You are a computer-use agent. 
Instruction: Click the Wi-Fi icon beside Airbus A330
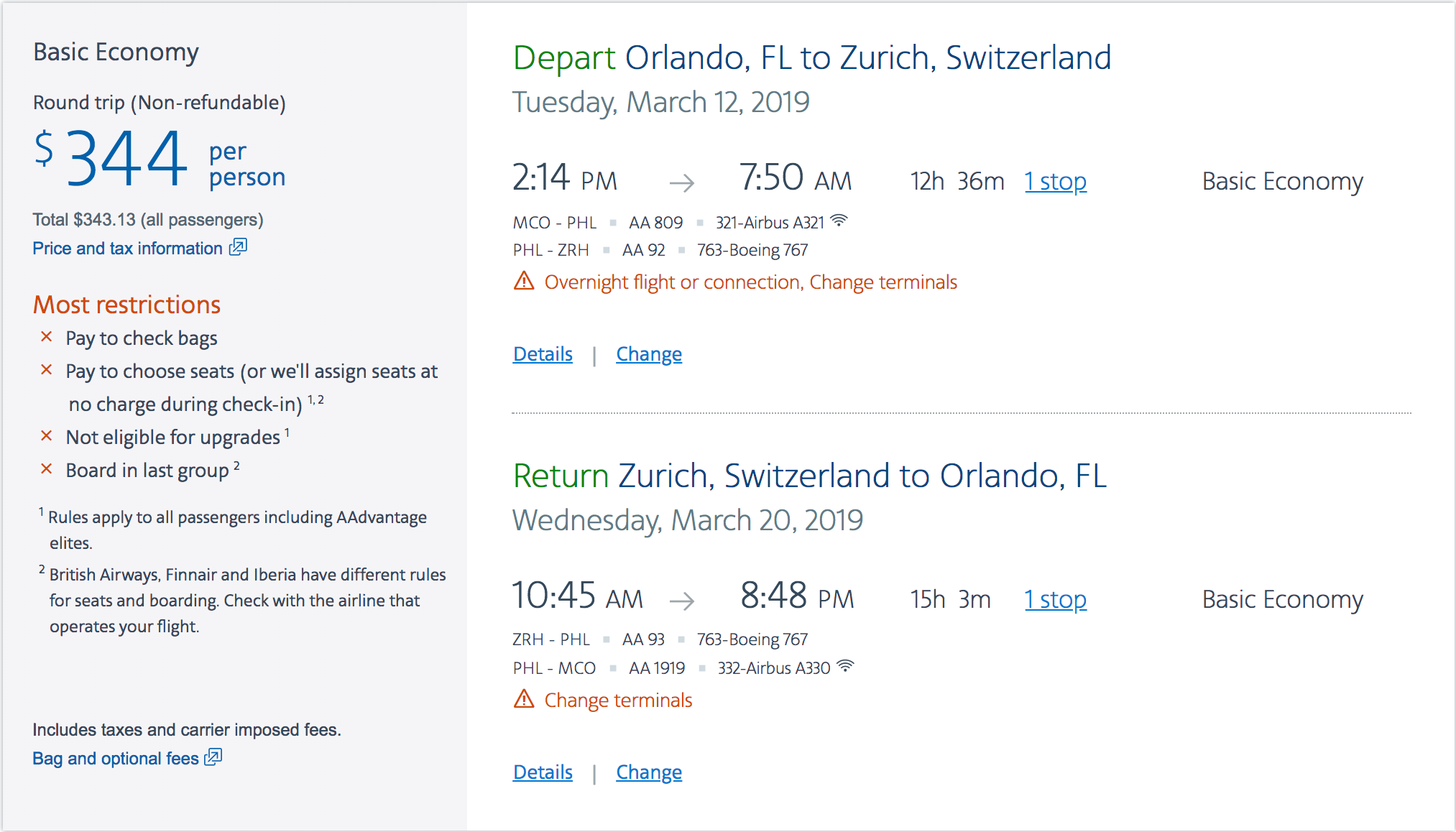click(x=846, y=666)
